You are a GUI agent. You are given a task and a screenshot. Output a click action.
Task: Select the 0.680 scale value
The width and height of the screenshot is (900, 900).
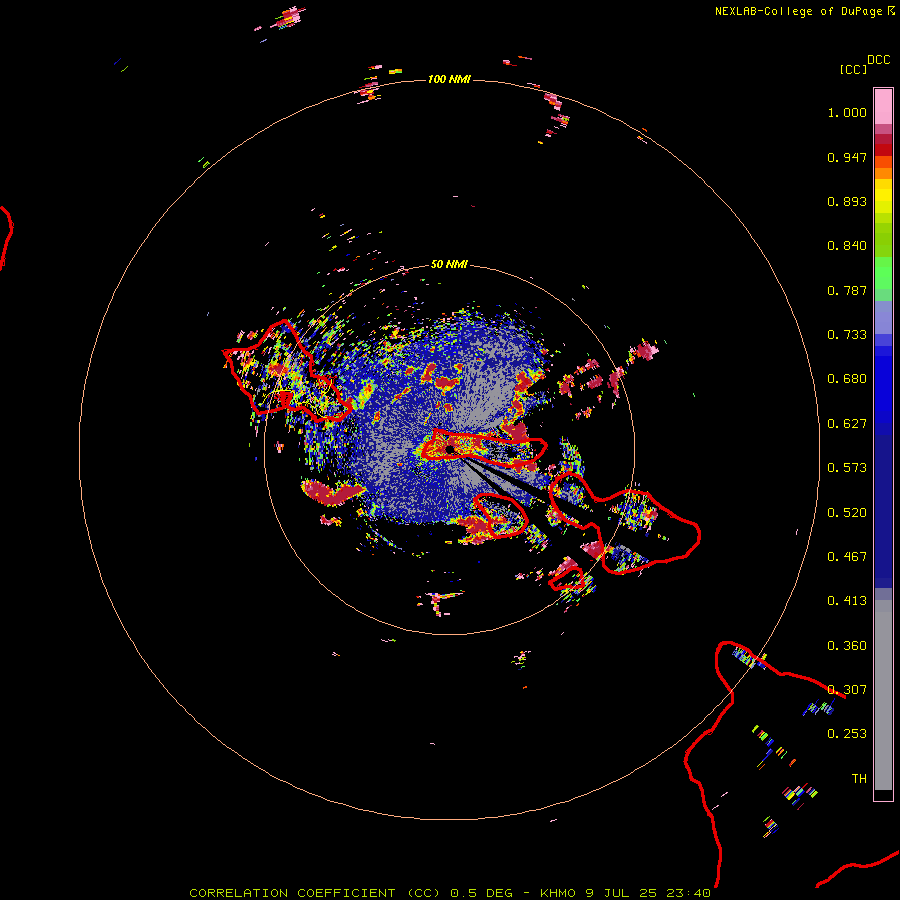(847, 379)
